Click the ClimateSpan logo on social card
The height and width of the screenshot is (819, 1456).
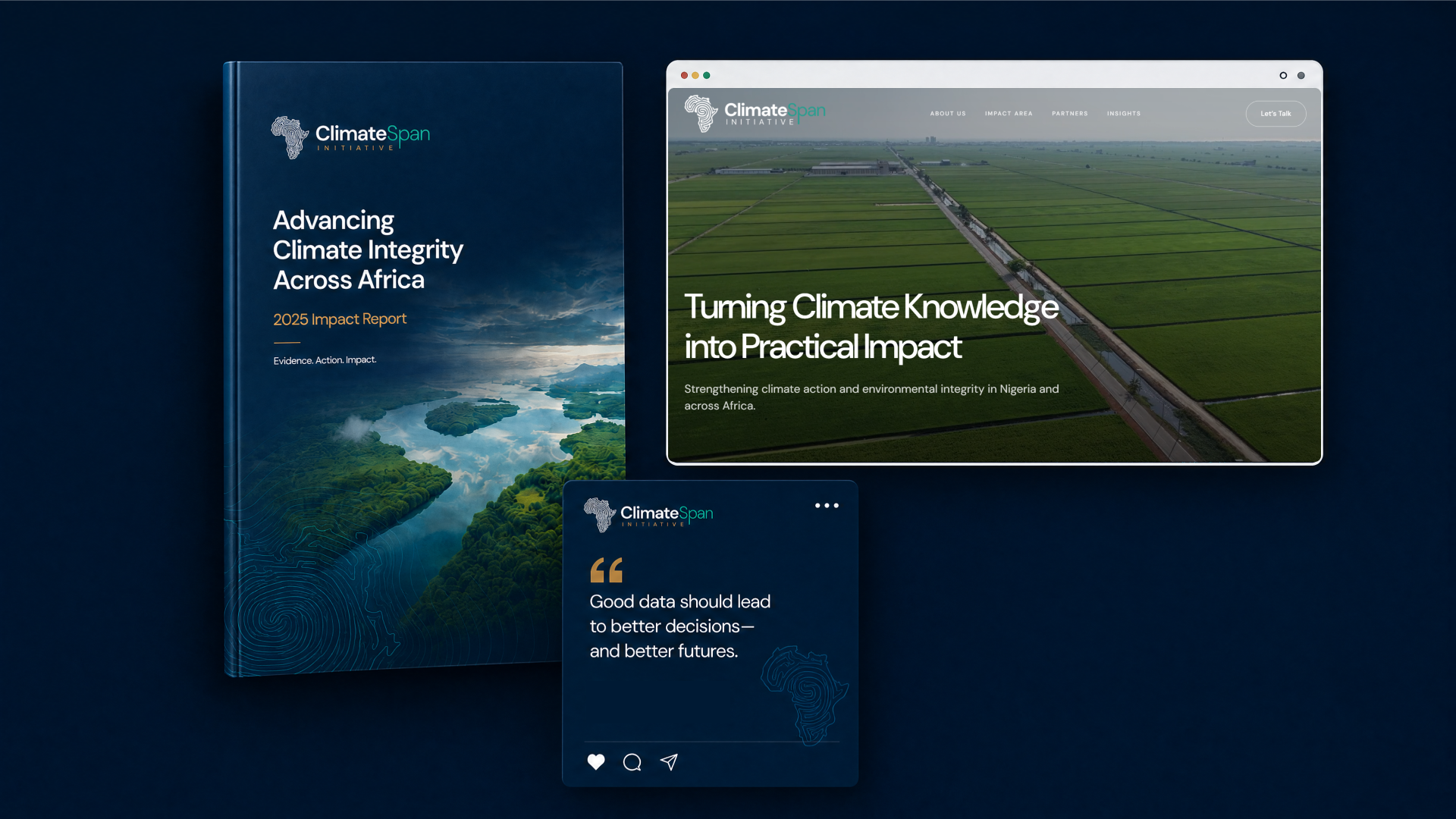tap(648, 515)
